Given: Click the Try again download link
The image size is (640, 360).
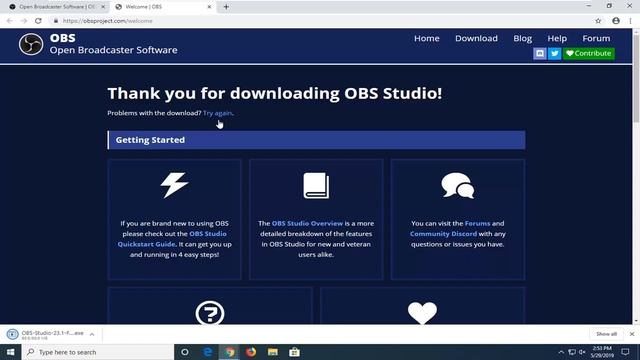Looking at the screenshot, I should click(217, 113).
